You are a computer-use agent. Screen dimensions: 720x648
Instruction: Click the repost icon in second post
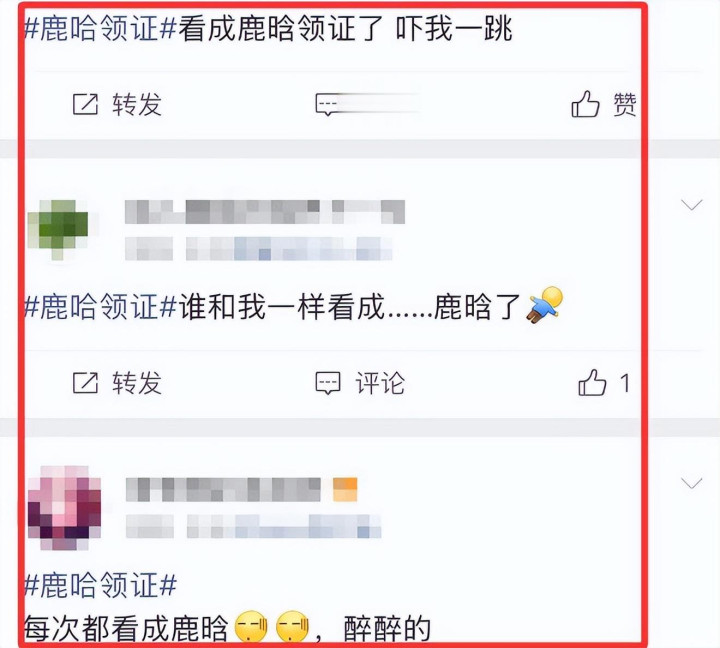click(85, 383)
